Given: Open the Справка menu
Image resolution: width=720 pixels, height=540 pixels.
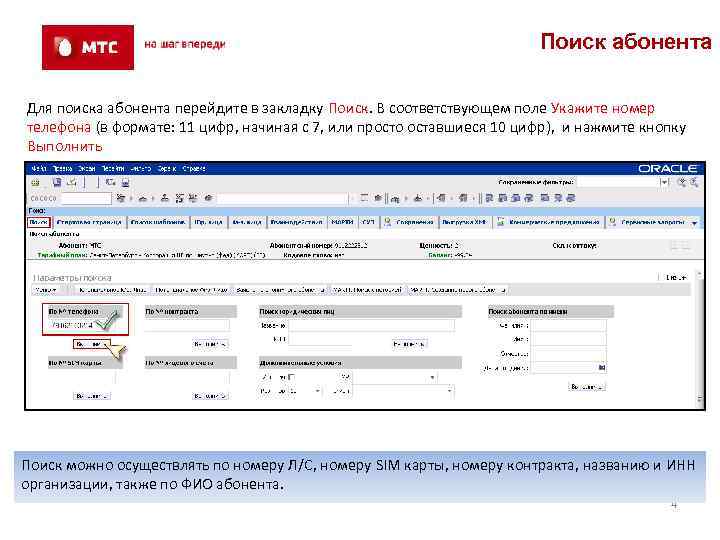Looking at the screenshot, I should pos(194,169).
